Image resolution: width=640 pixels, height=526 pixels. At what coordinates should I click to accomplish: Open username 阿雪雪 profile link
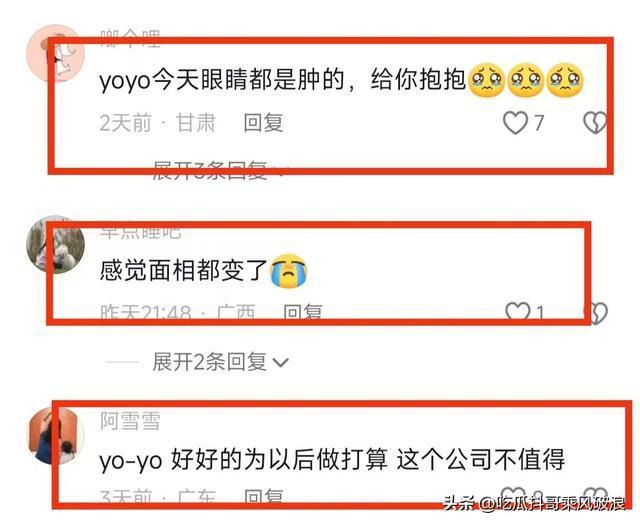coord(130,421)
